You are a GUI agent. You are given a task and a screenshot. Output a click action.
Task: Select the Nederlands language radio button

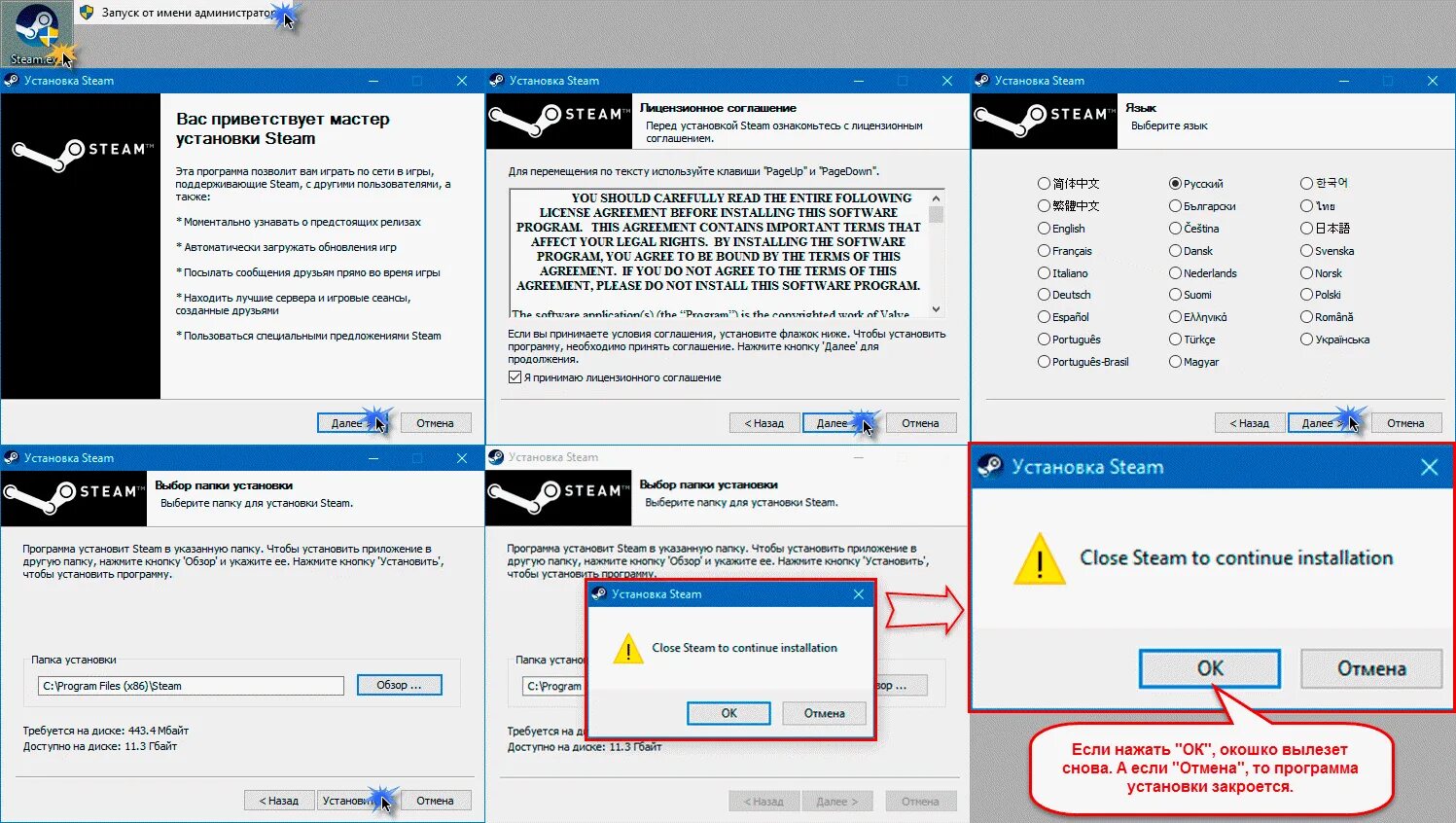pos(1175,273)
